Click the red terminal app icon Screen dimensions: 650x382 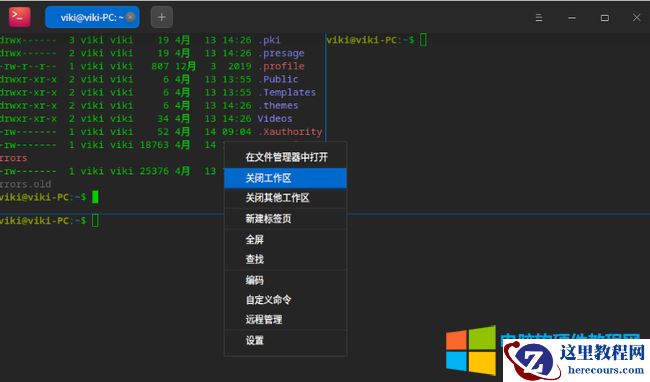click(19, 17)
